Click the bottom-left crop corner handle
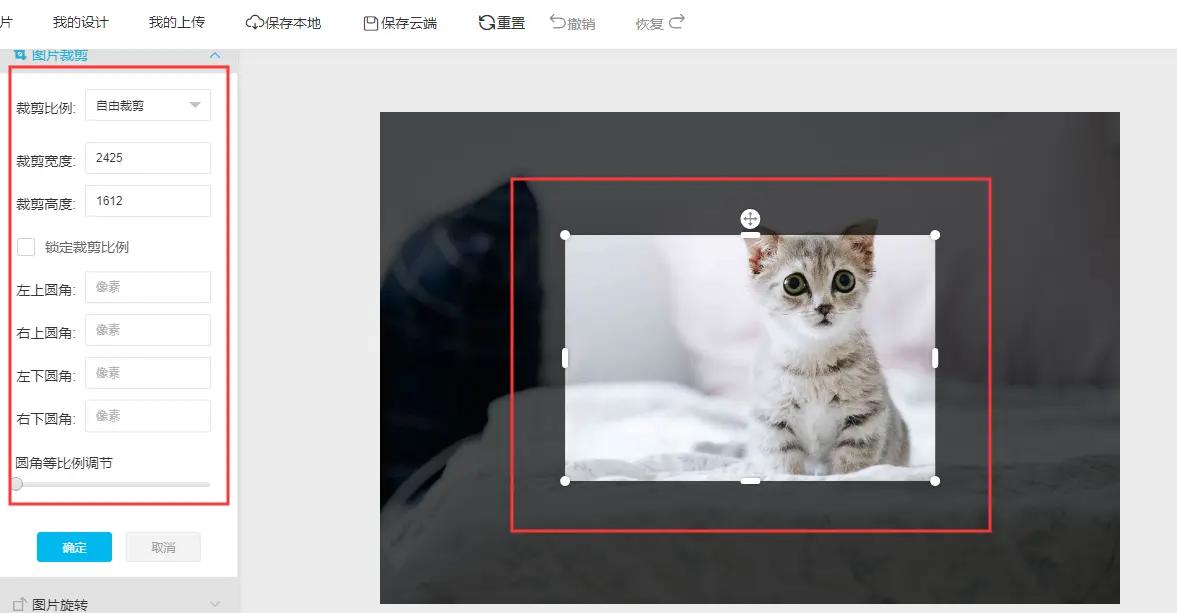The height and width of the screenshot is (613, 1177). [x=565, y=481]
